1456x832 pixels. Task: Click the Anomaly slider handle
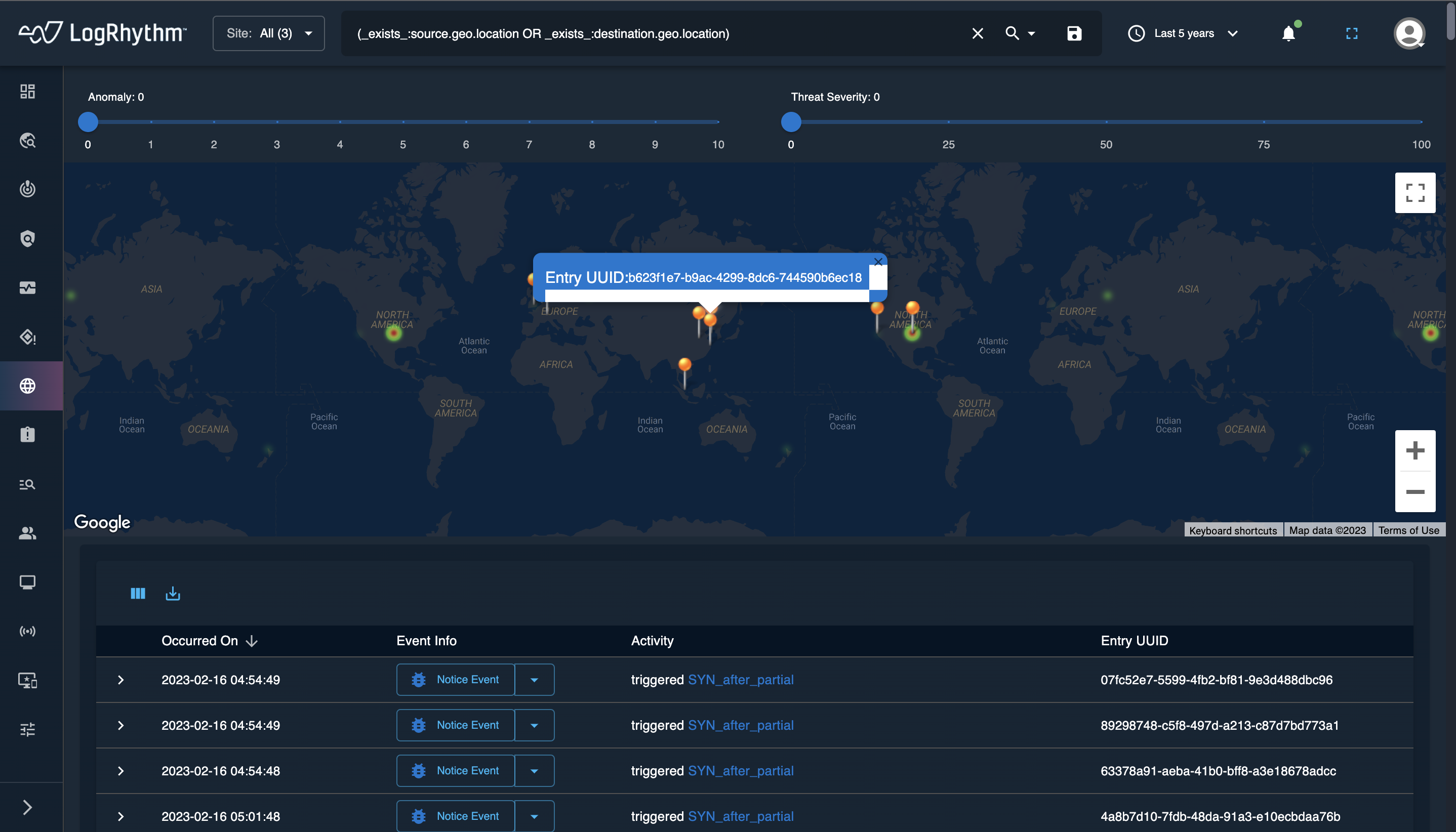[88, 122]
